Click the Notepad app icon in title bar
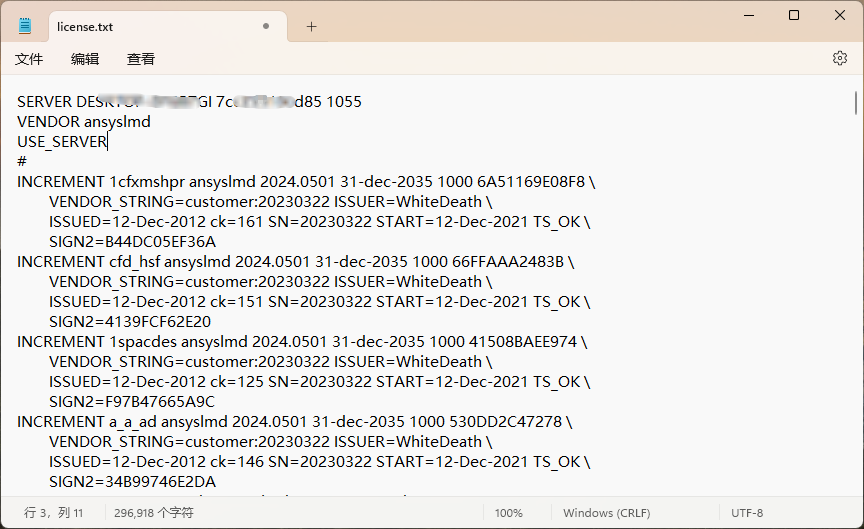 click(x=25, y=26)
